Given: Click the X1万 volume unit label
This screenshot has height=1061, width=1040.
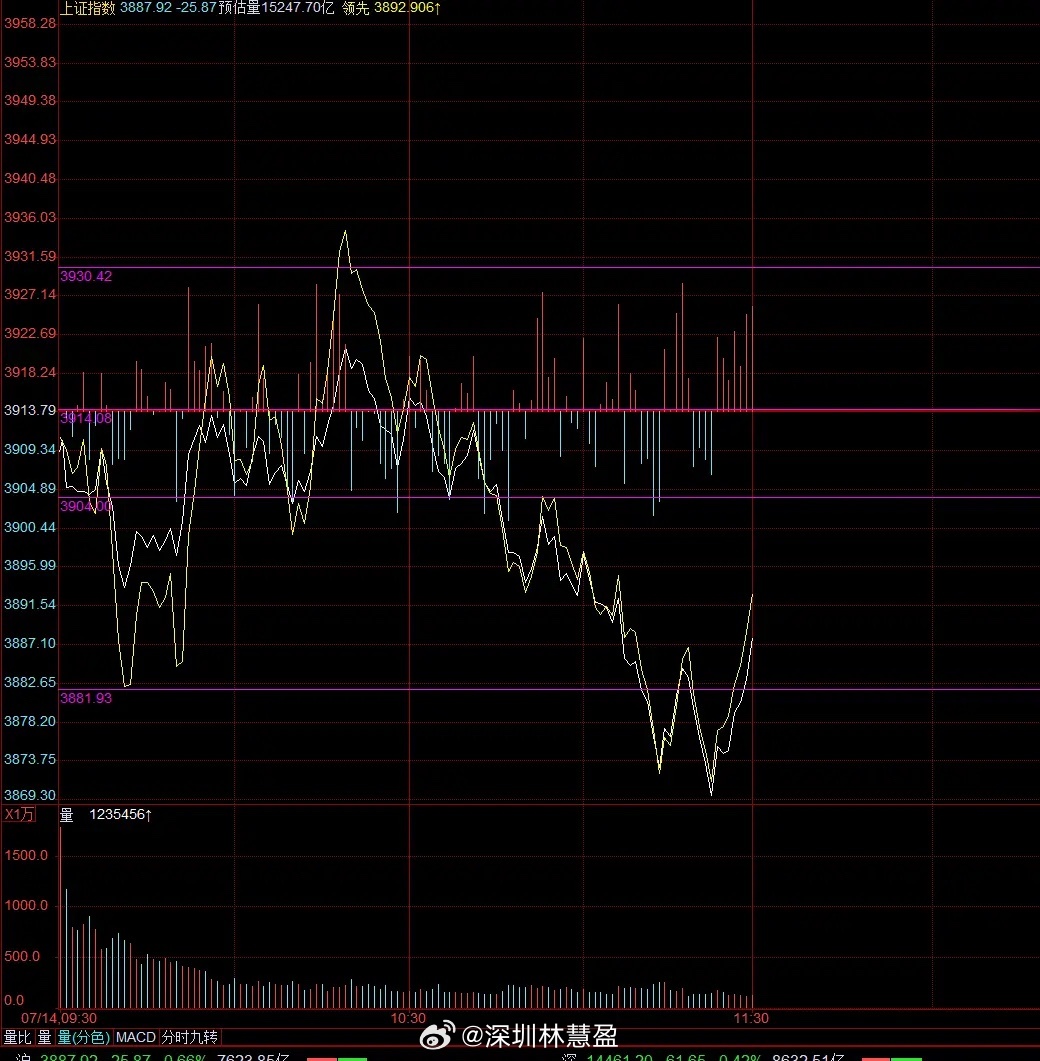Looking at the screenshot, I should pos(19,814).
